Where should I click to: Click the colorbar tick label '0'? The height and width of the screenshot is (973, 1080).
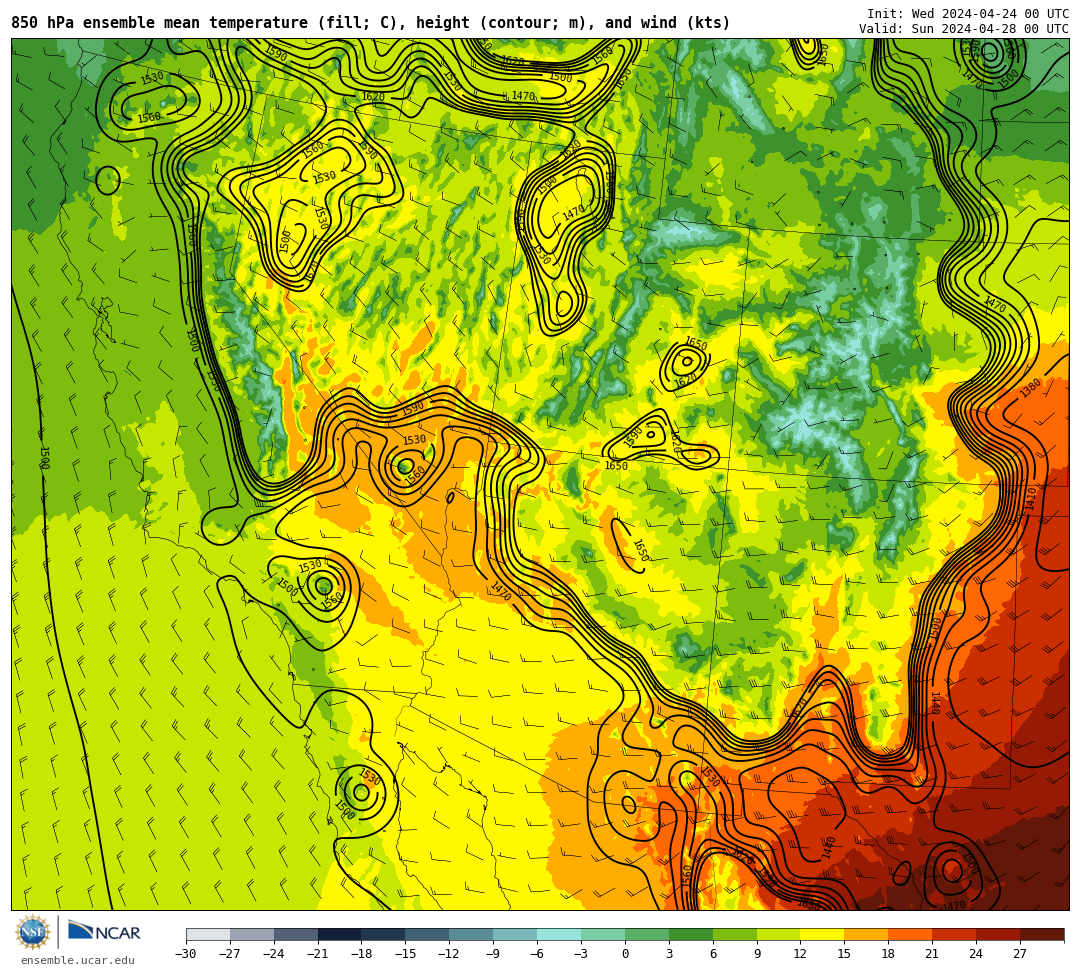tap(625, 954)
